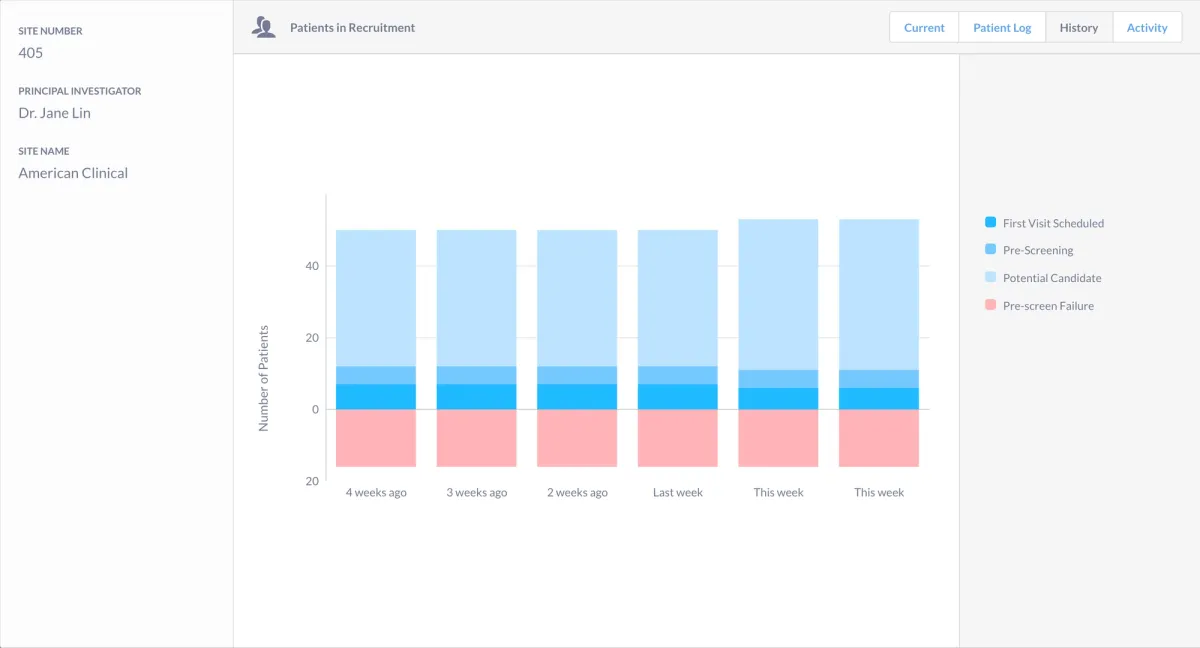Click the American Clinical site name
Screen dimensions: 1200x648
pos(73,173)
